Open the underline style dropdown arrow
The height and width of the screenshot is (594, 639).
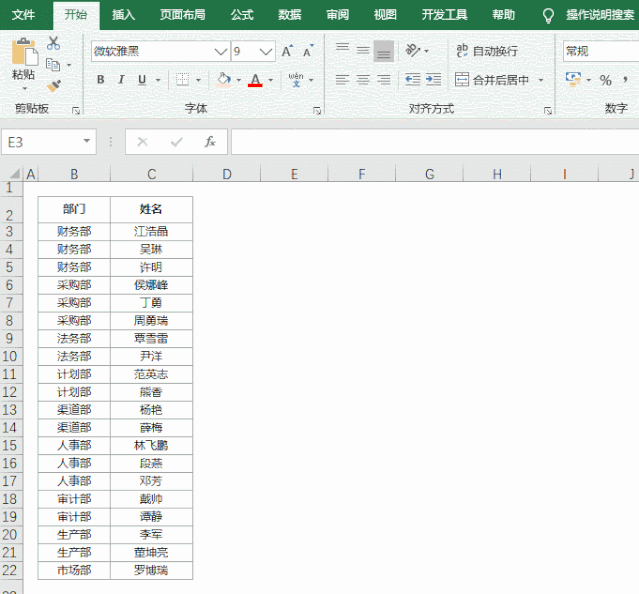[158, 80]
